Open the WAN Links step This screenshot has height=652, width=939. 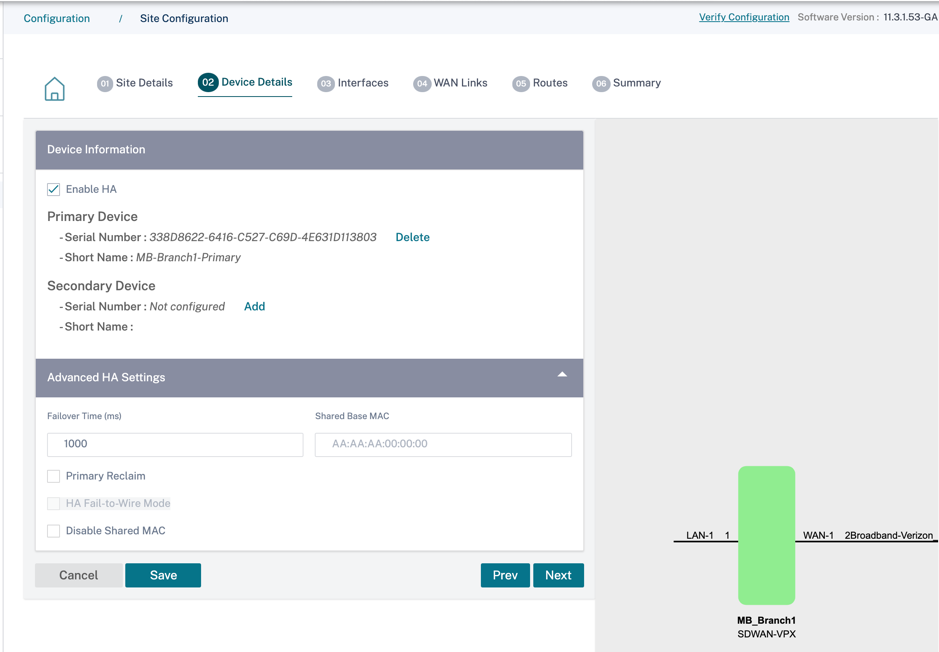(x=461, y=83)
